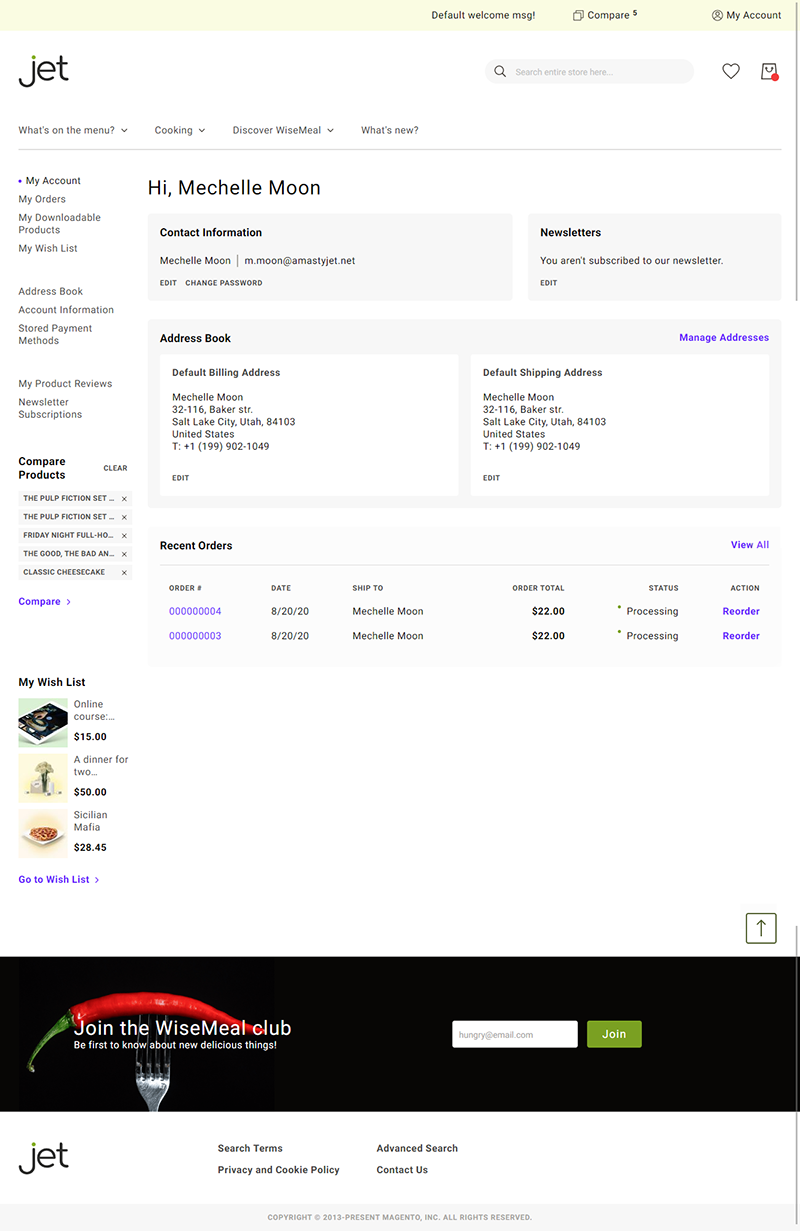Image resolution: width=800 pixels, height=1231 pixels.
Task: Remove Friday Night Full-Ho… from compare list
Action: [124, 536]
